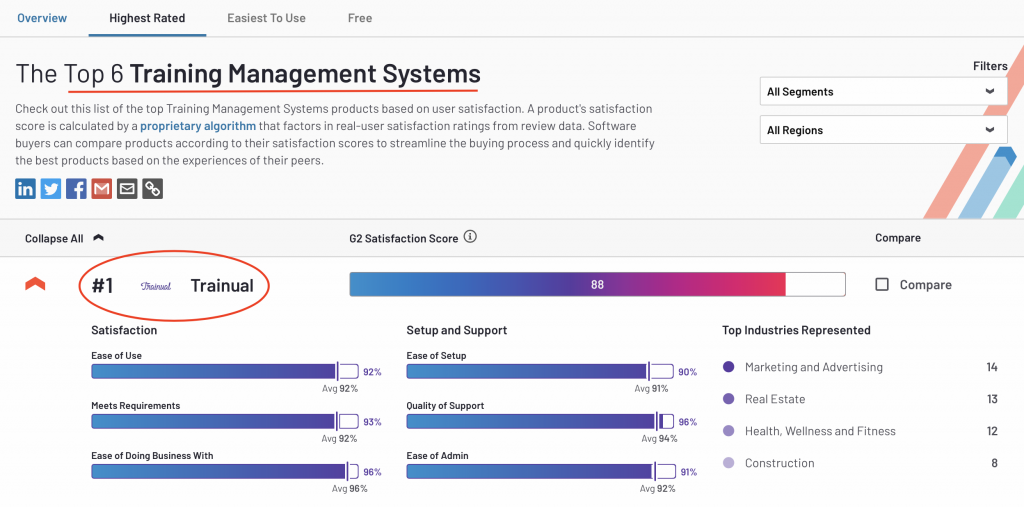
Task: Share the list on Twitter
Action: pos(51,188)
